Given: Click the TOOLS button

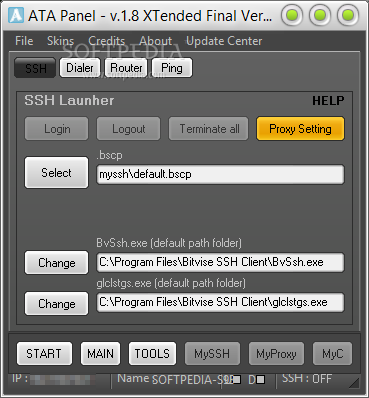Looking at the screenshot, I should coord(152,353).
